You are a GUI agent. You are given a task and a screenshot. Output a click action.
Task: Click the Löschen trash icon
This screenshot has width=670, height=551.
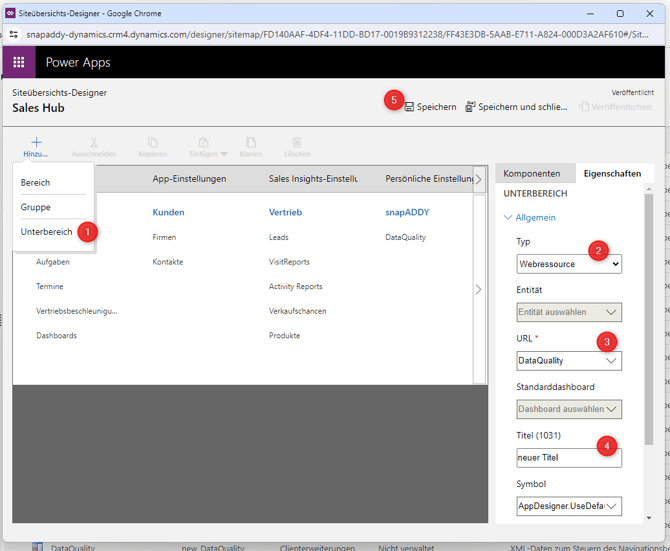297,143
